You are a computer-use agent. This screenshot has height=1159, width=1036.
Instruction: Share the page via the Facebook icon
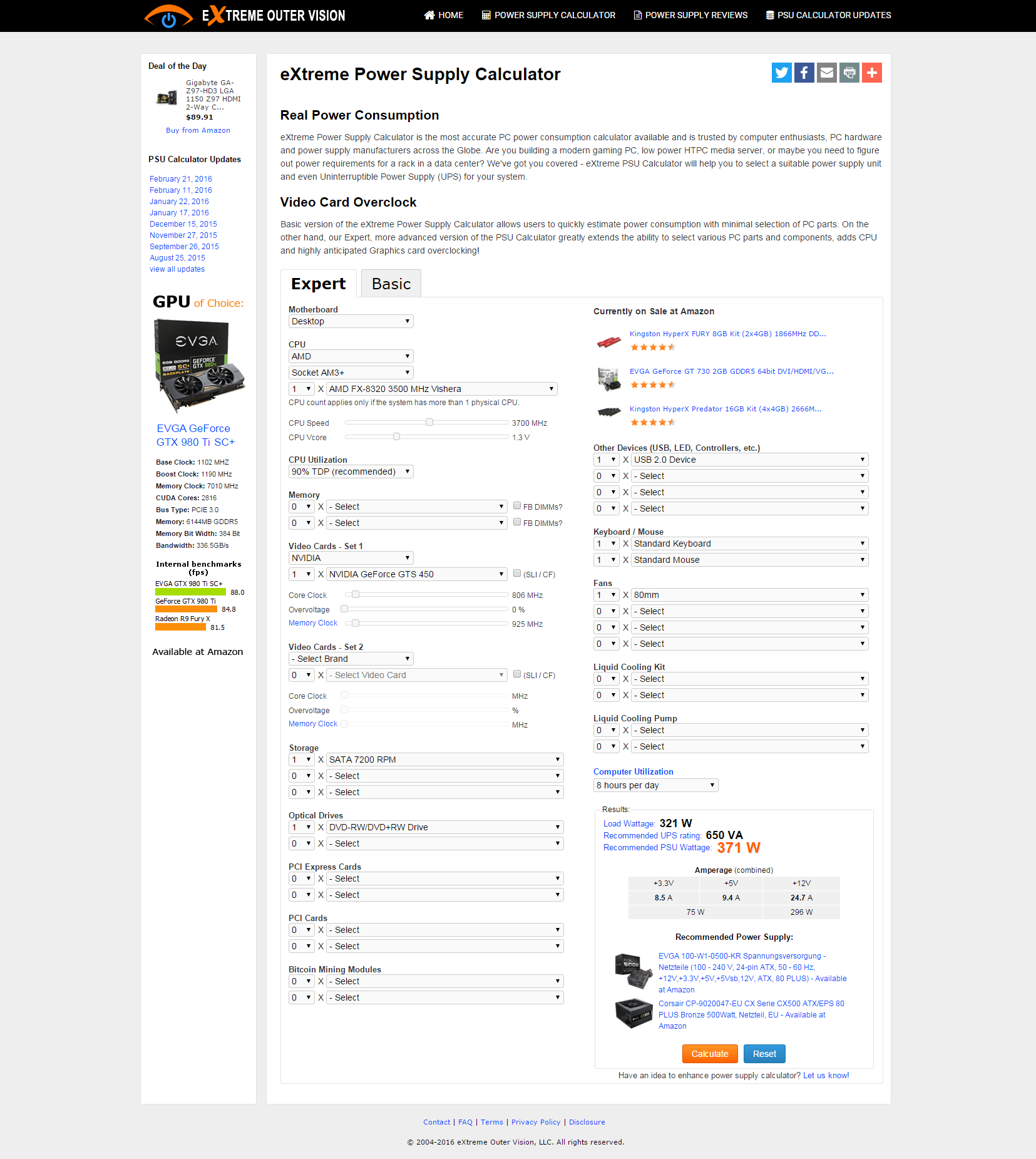click(x=804, y=73)
